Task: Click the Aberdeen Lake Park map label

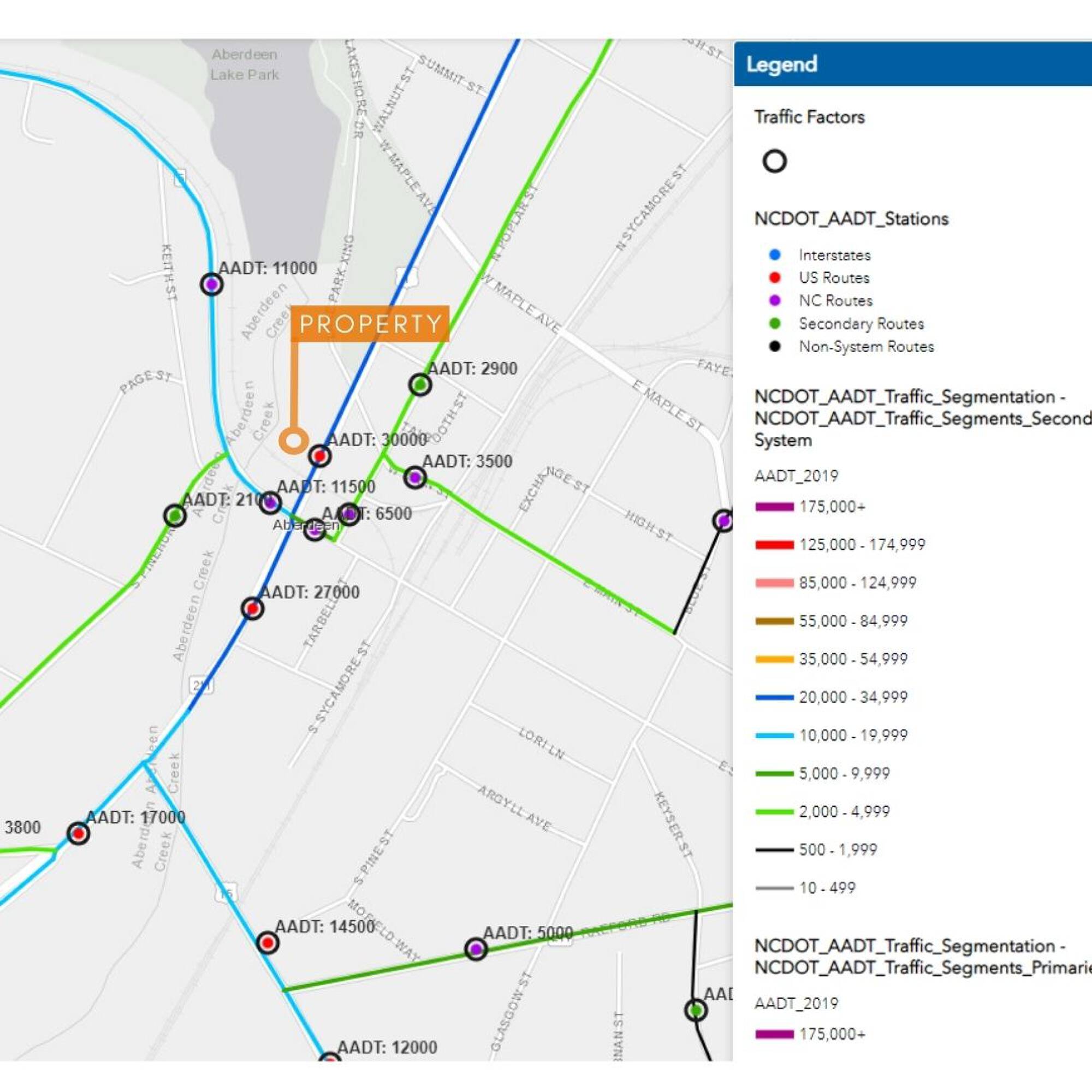Action: click(x=245, y=64)
